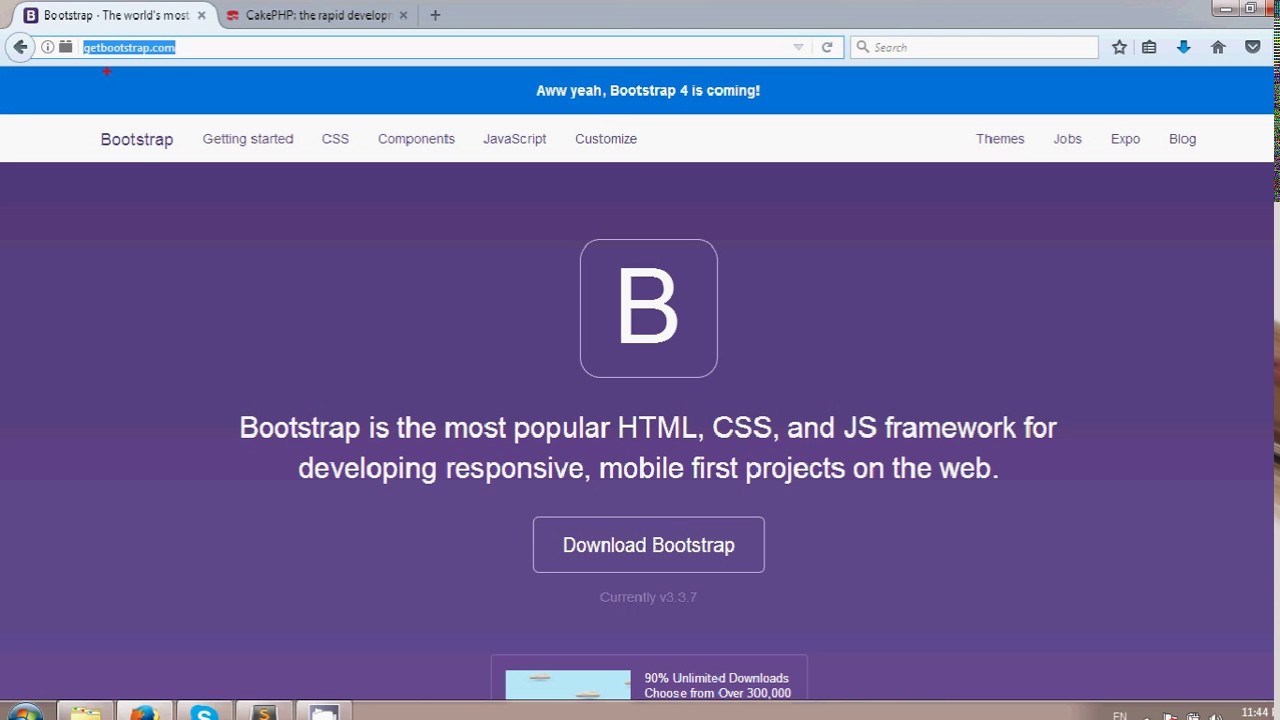Close the CakePHP browser tab
The width and height of the screenshot is (1280, 720).
(403, 15)
